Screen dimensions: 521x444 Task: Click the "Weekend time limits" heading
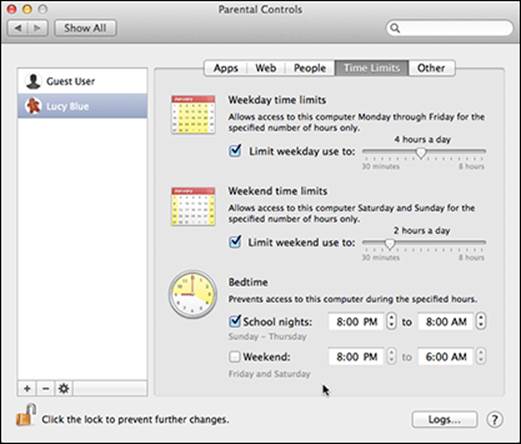point(278,191)
